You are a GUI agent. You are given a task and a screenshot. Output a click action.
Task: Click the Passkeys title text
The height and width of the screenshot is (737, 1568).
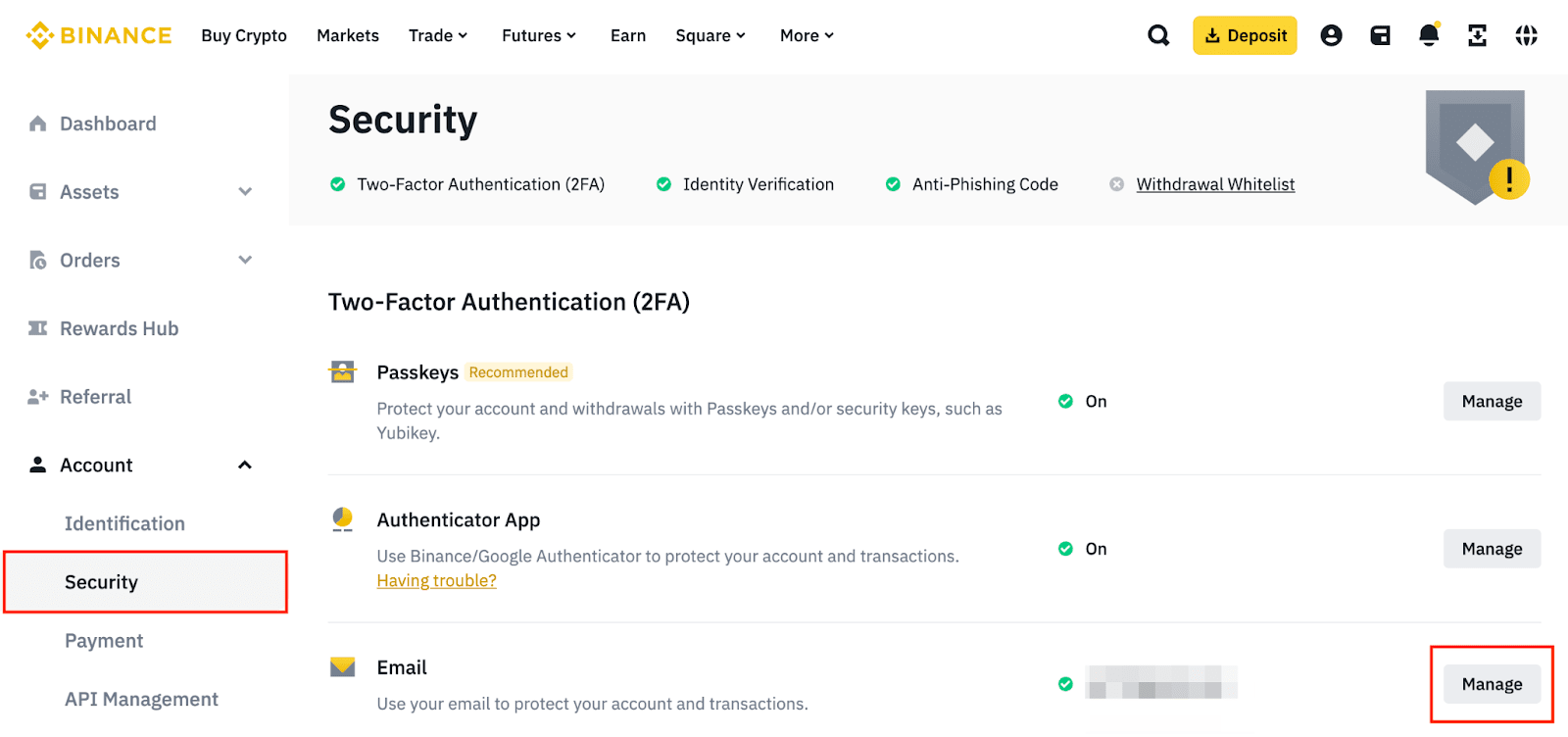(417, 372)
